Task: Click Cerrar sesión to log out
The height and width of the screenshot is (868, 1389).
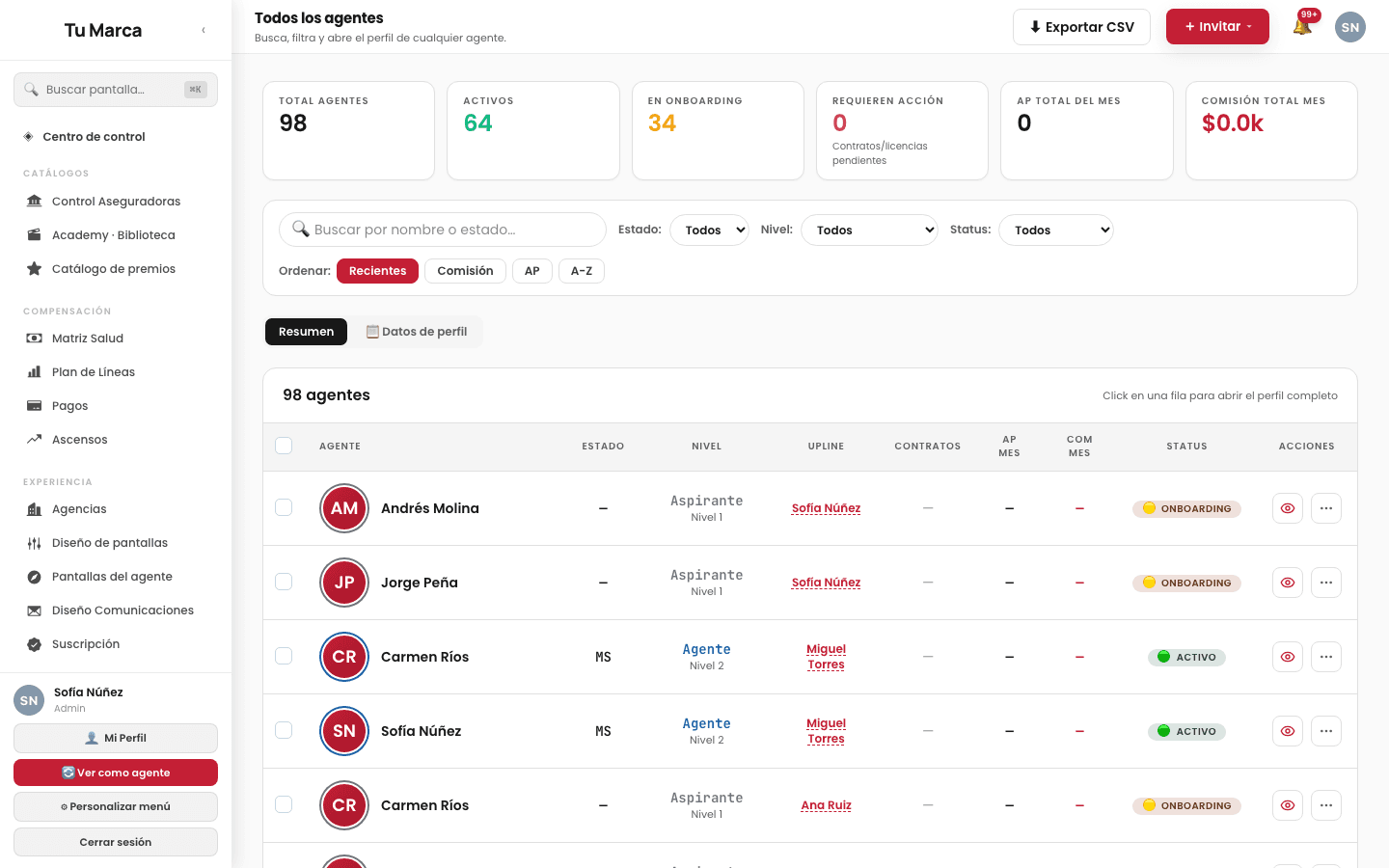Action: click(116, 842)
